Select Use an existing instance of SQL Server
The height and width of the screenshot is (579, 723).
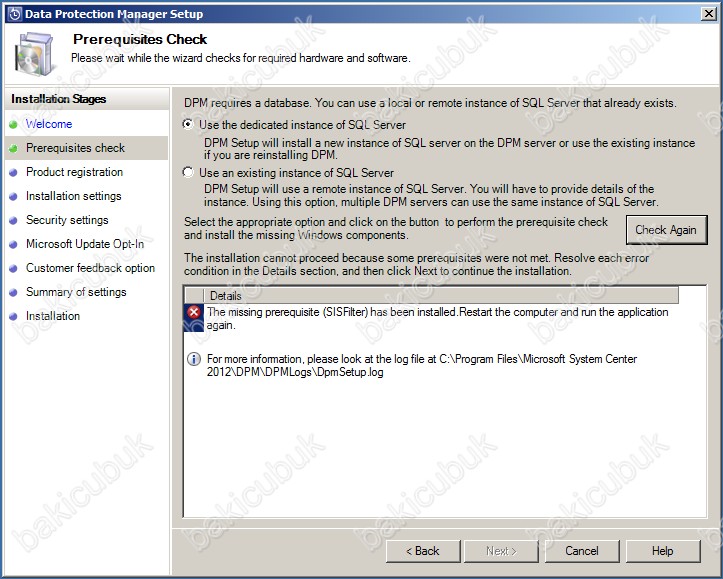[x=188, y=172]
